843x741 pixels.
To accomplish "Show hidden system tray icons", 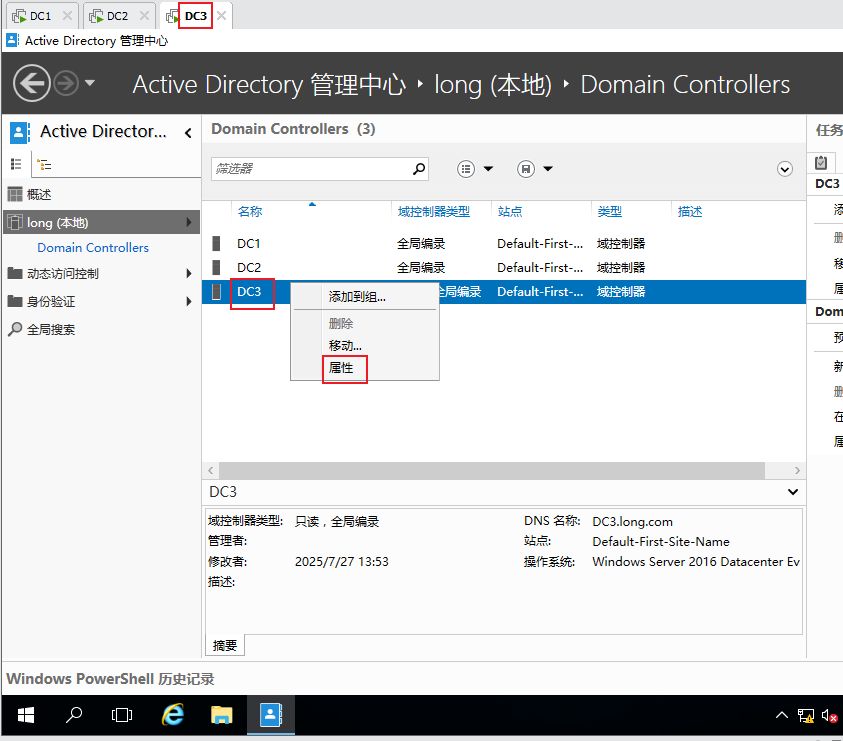I will [x=782, y=715].
